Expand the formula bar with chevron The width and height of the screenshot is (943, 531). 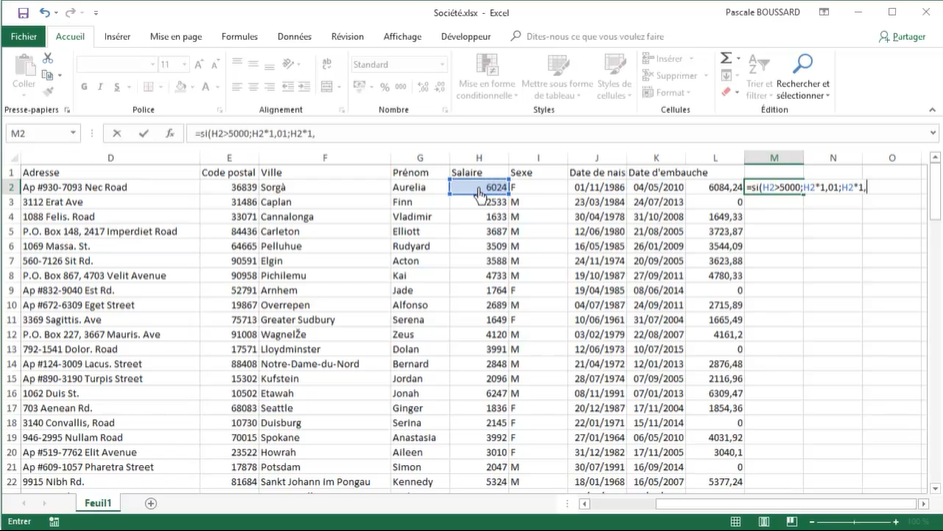click(x=932, y=133)
